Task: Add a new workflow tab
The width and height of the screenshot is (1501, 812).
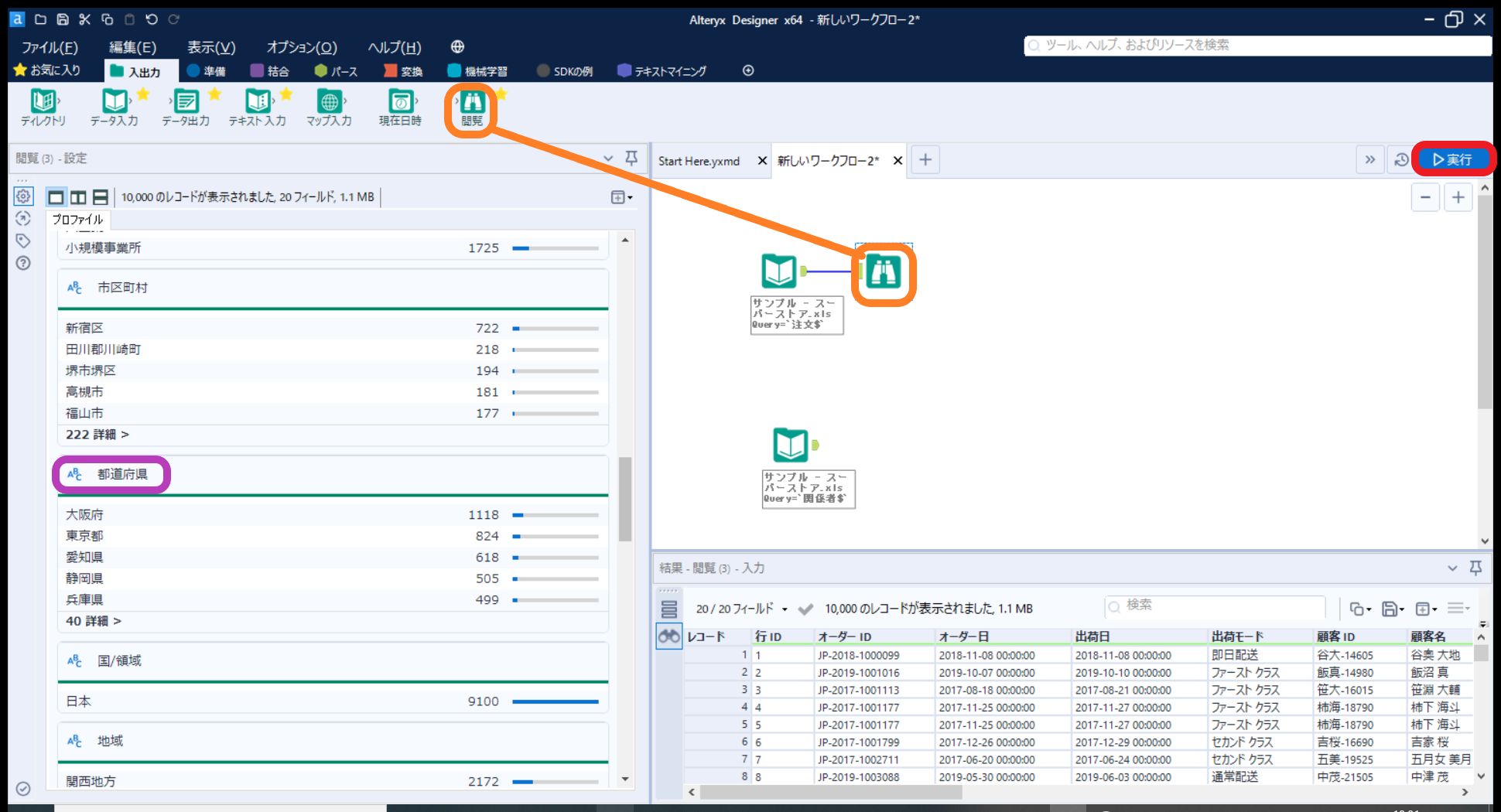Action: (925, 160)
